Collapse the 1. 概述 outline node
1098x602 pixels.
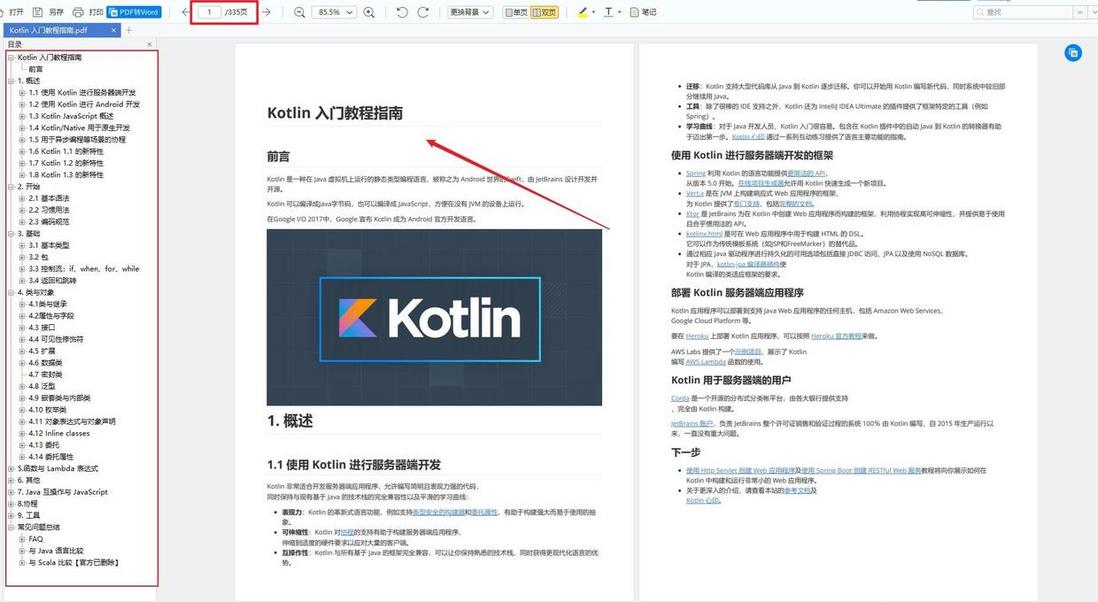tap(11, 81)
